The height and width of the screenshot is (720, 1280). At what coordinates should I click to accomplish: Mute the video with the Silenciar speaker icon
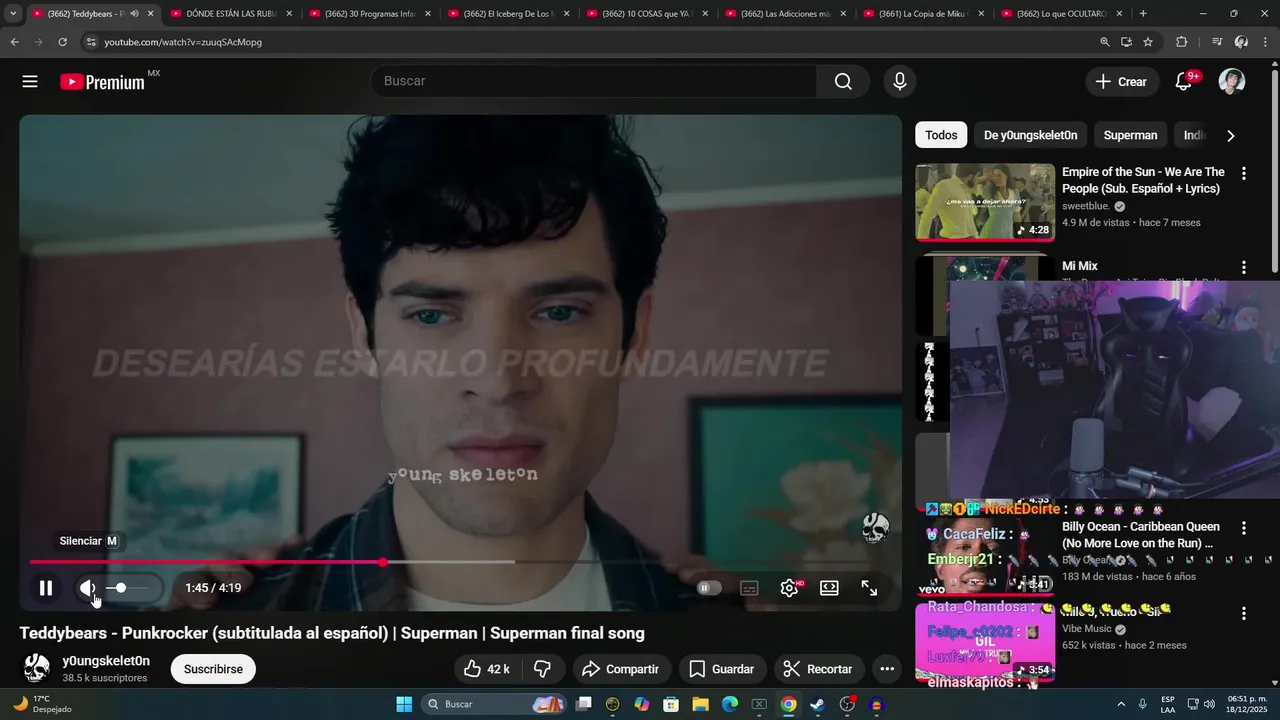tap(88, 588)
